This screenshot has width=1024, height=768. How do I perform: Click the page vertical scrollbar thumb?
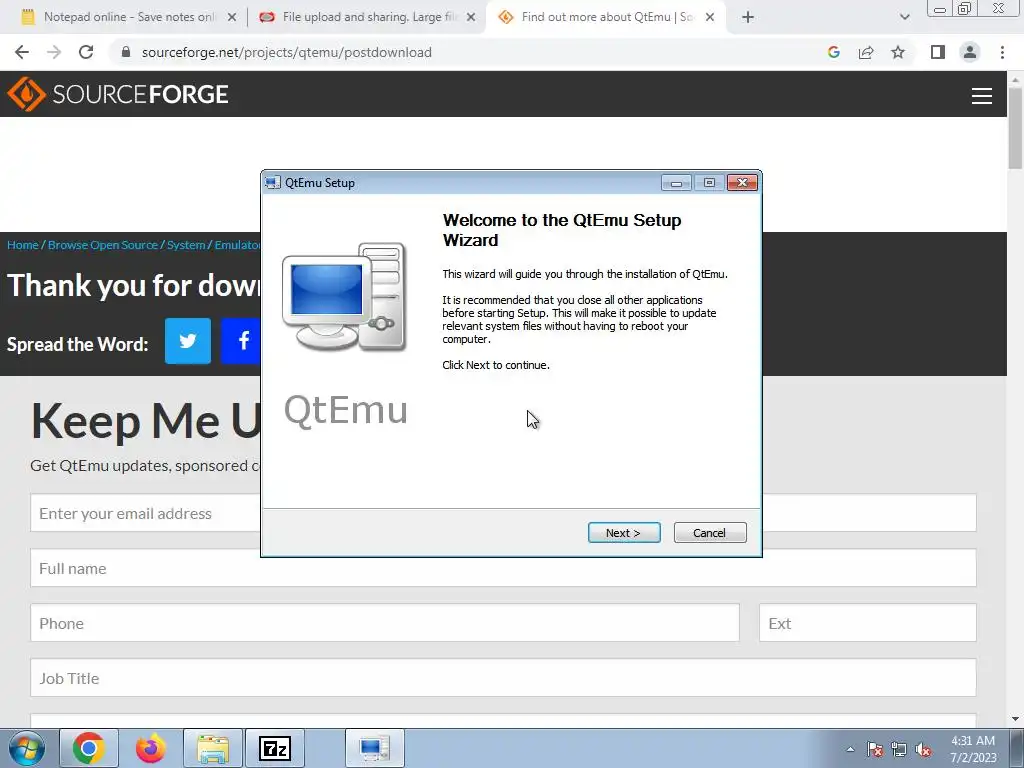pos(1015,128)
